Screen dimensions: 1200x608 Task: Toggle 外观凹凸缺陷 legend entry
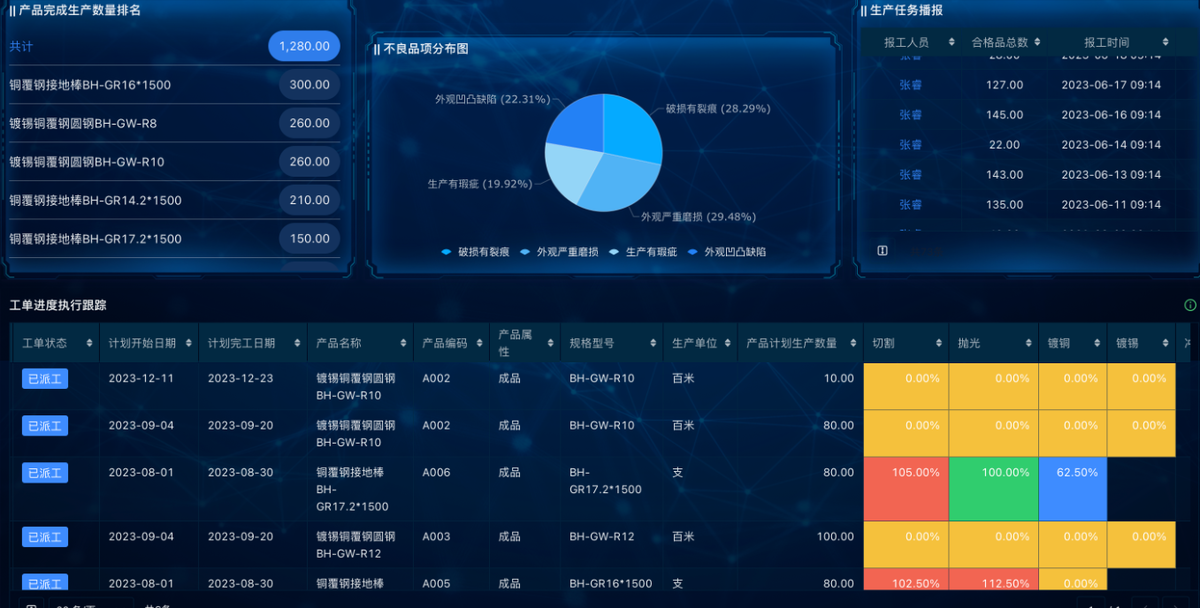[727, 252]
